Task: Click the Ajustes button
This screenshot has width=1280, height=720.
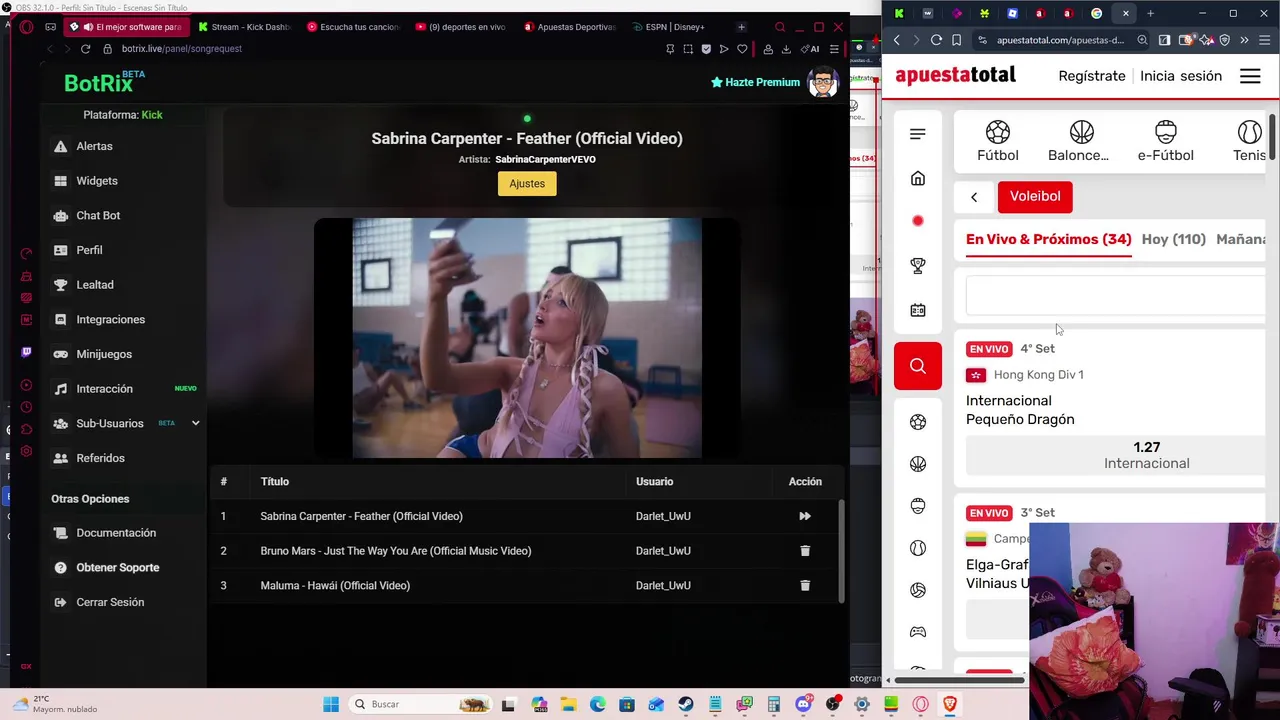Action: 527,184
